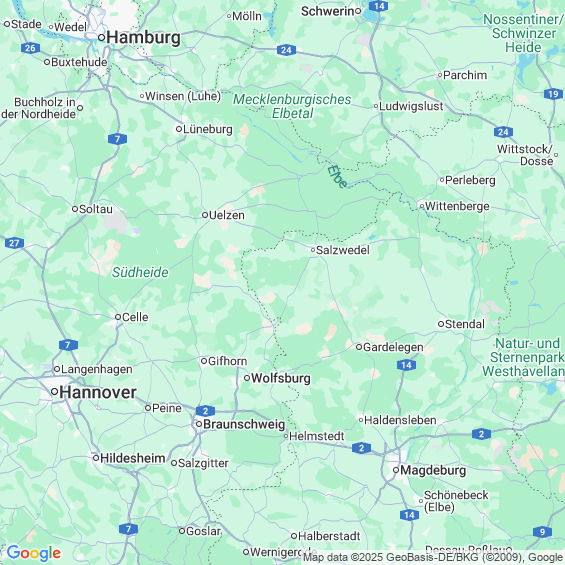This screenshot has width=565, height=565.
Task: Click the Schwerin city label
Action: click(328, 11)
